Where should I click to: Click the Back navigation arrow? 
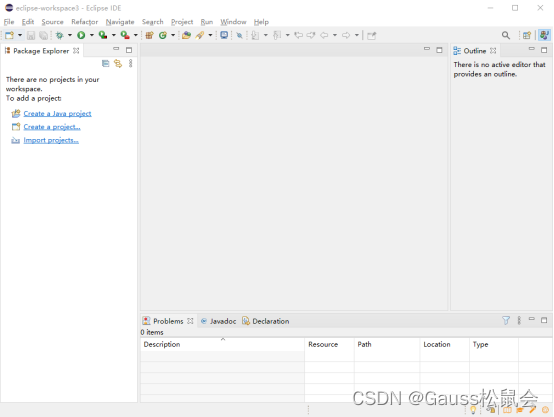tap(324, 35)
